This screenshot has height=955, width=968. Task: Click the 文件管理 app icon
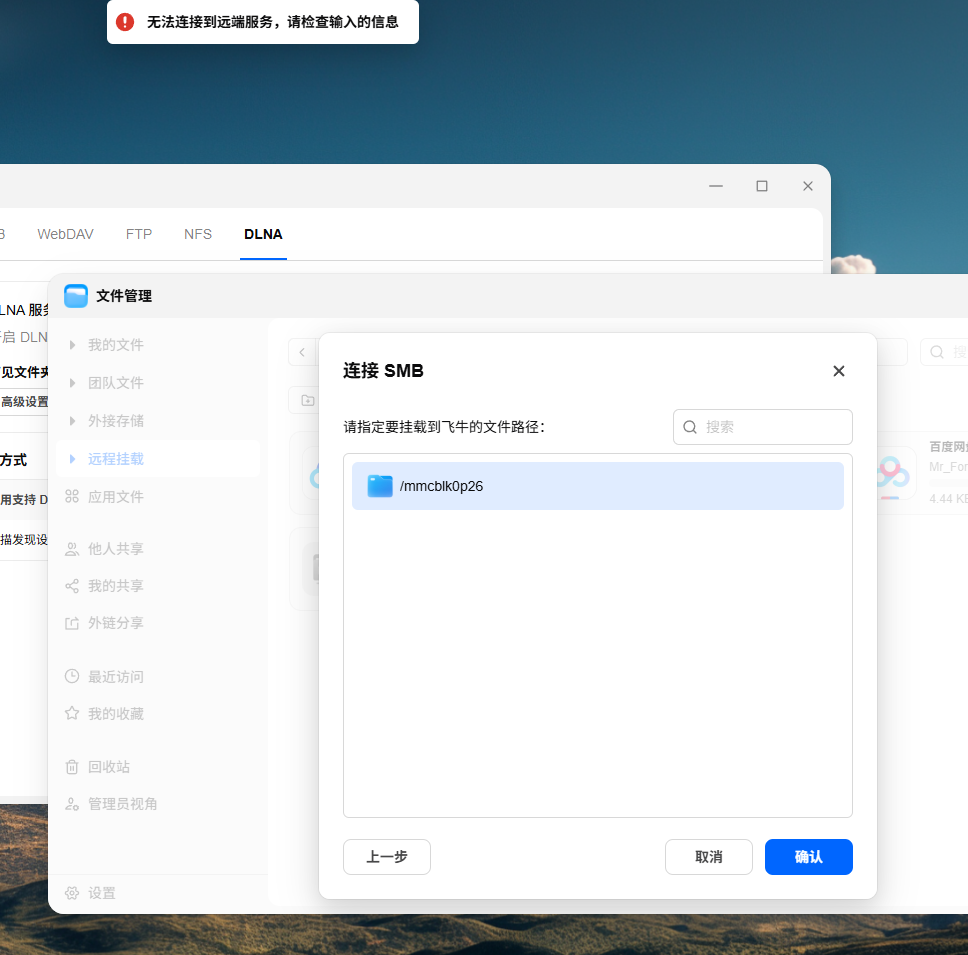click(x=76, y=296)
